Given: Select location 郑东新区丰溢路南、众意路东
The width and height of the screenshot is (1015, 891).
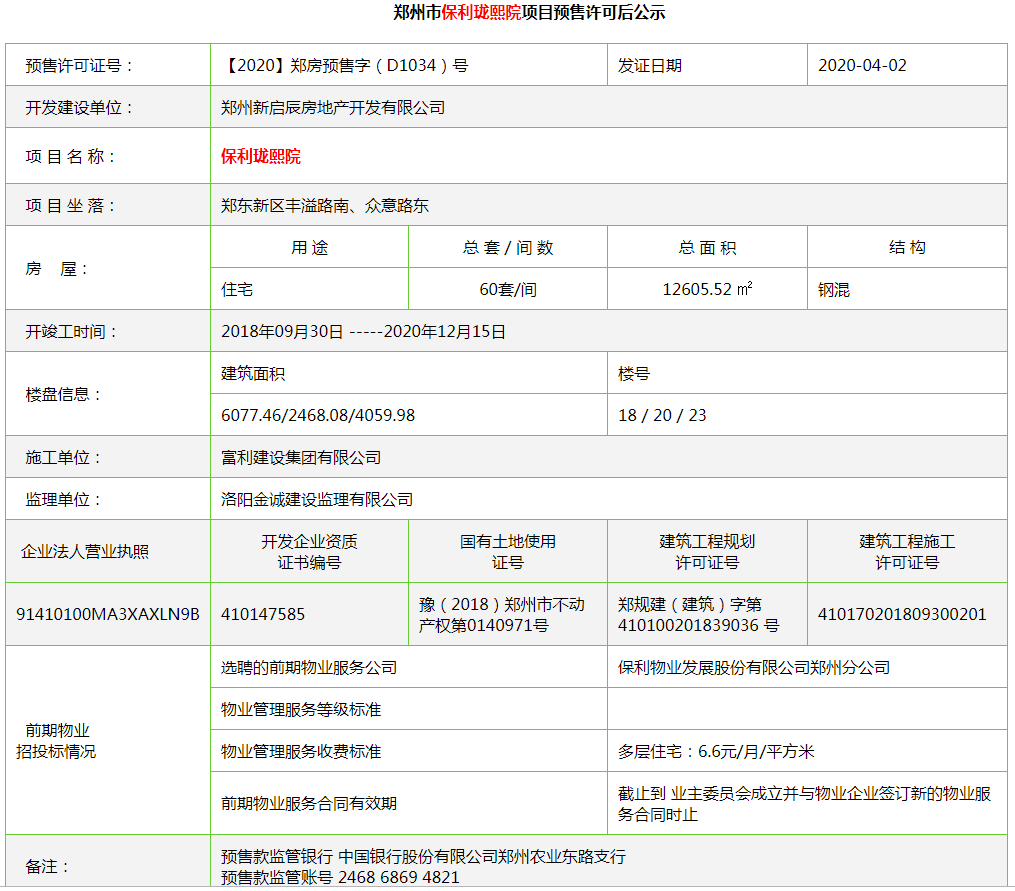Looking at the screenshot, I should pos(324,205).
